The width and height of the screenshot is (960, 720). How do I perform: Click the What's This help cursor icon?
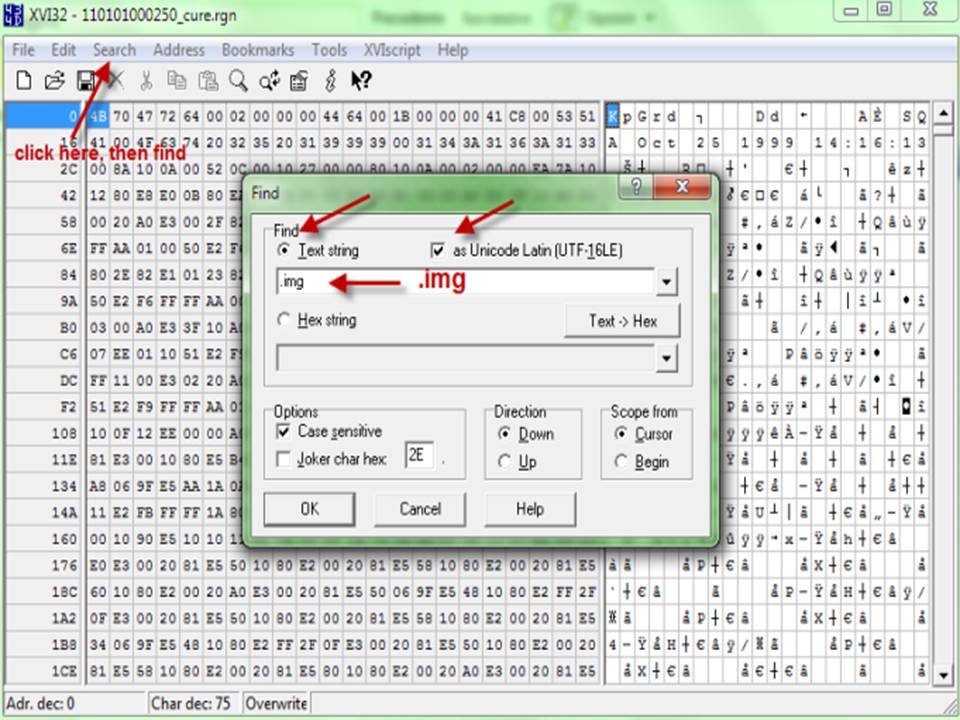[x=361, y=80]
